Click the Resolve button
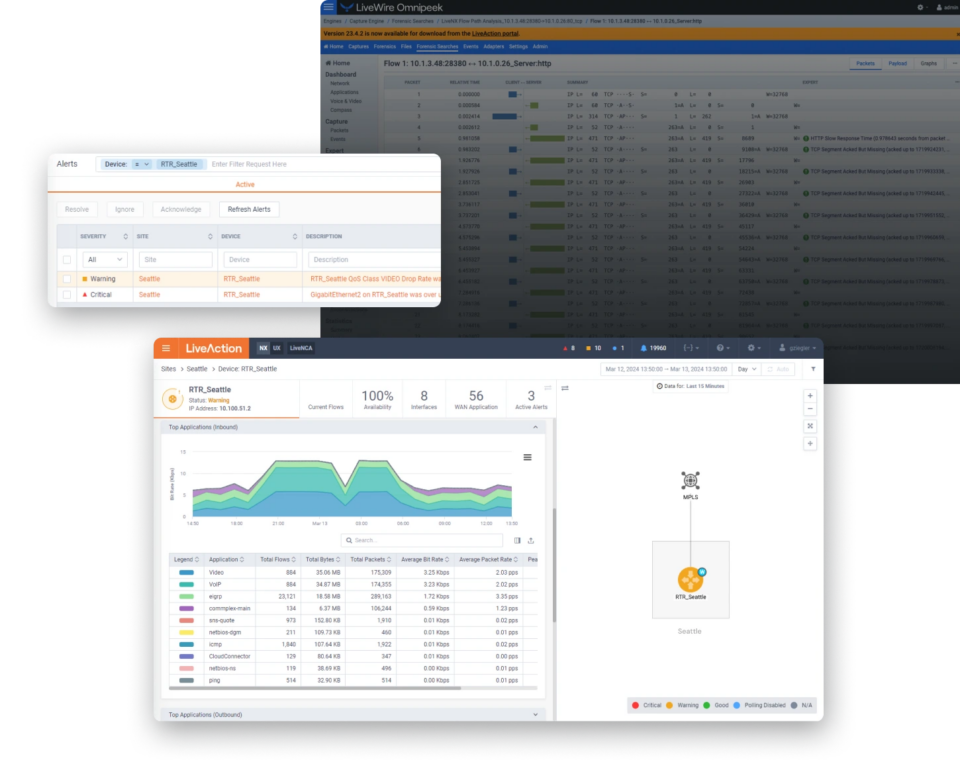 pos(77,209)
